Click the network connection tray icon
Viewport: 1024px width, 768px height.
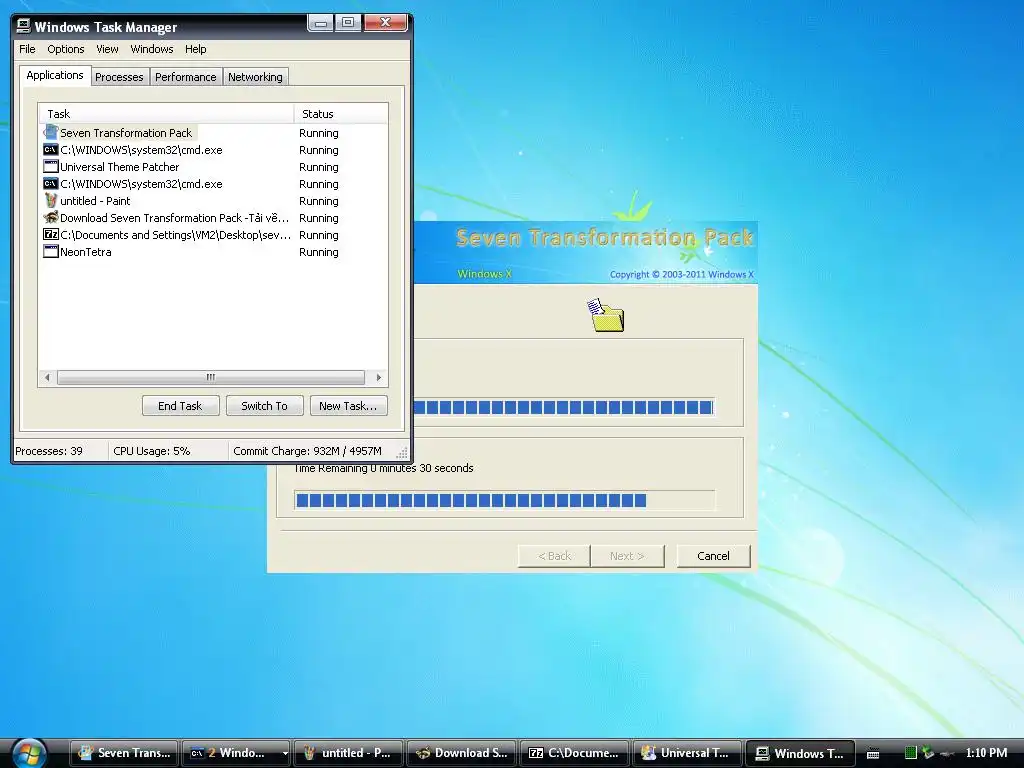click(x=929, y=753)
